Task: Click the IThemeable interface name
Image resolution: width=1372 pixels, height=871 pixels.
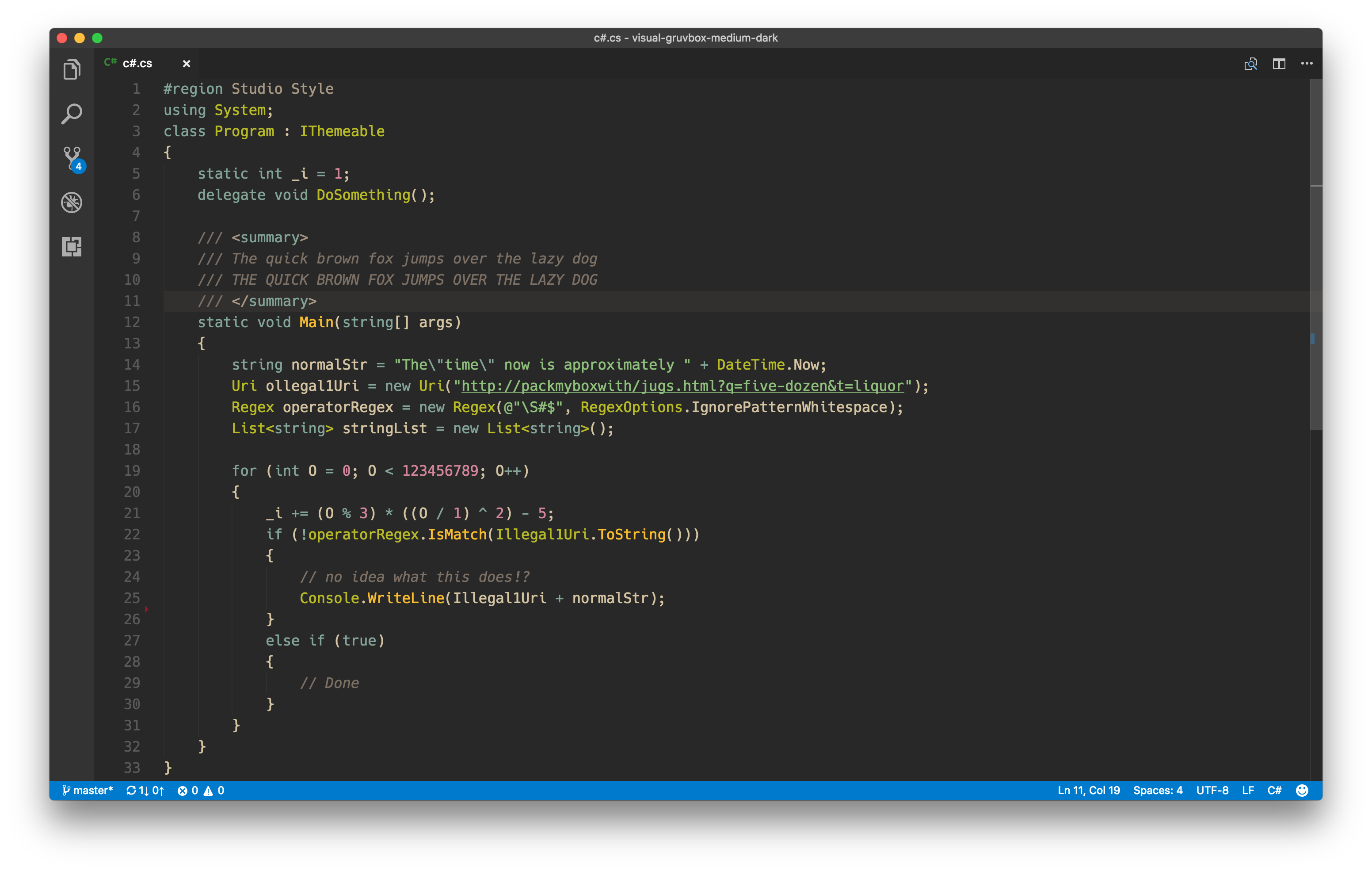Action: 342,131
